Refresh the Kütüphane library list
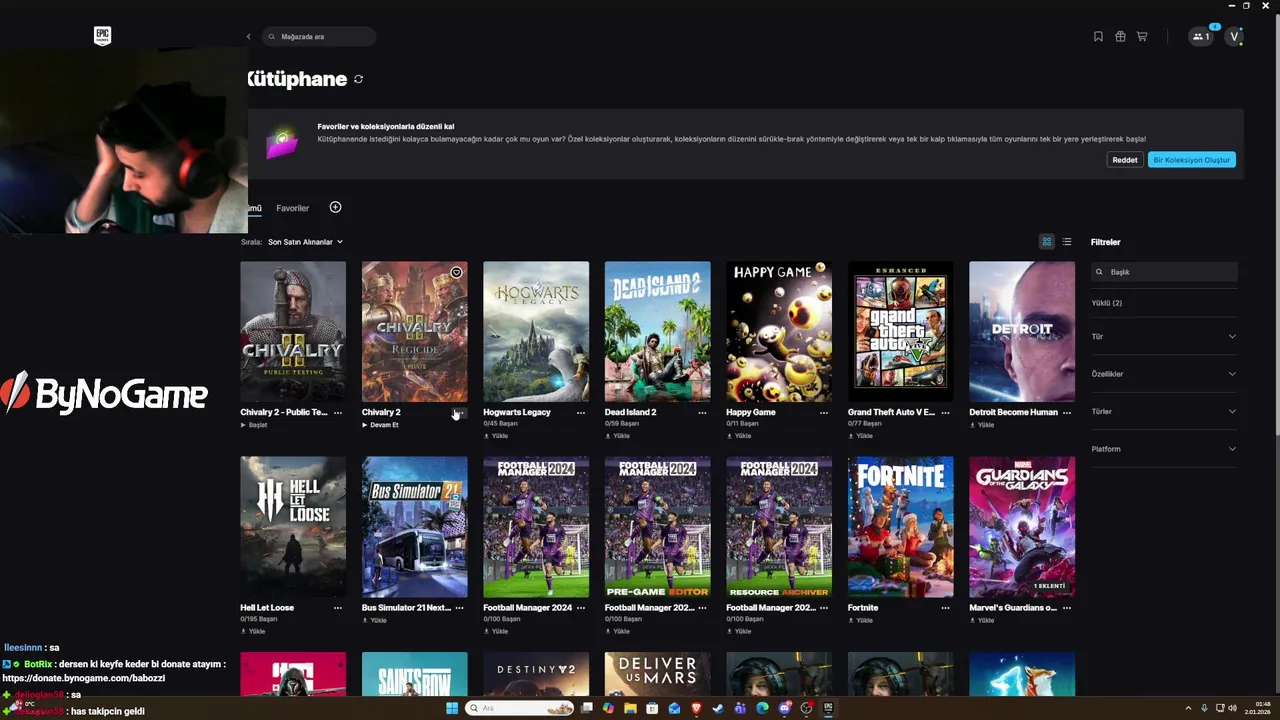Viewport: 1280px width, 720px height. pos(358,79)
